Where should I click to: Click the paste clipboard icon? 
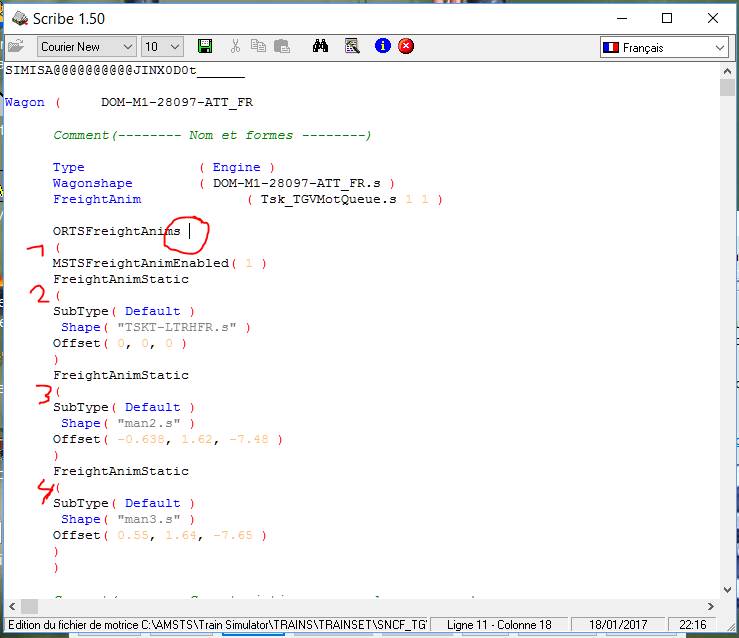pos(282,46)
